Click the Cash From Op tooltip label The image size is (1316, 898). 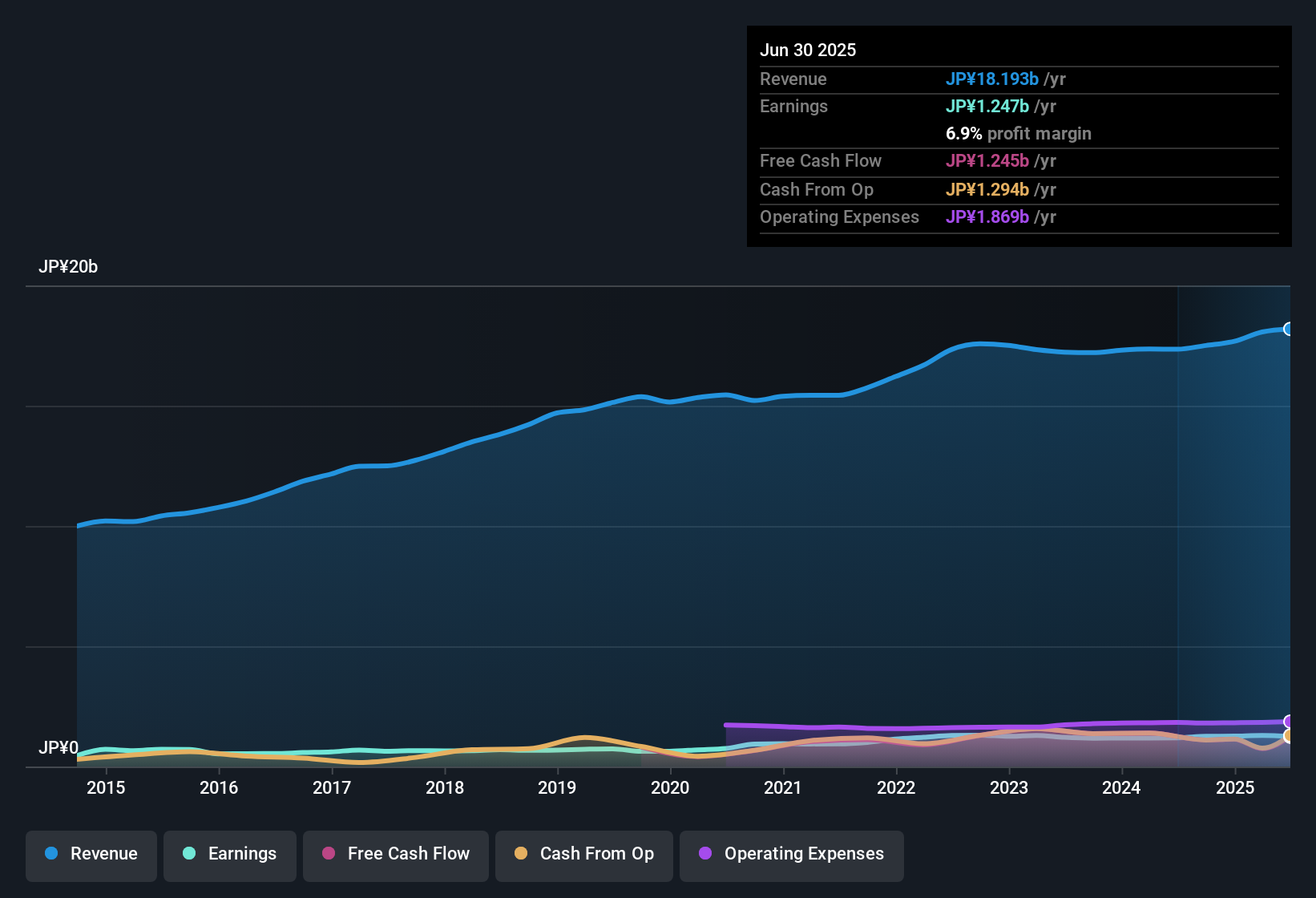click(817, 189)
